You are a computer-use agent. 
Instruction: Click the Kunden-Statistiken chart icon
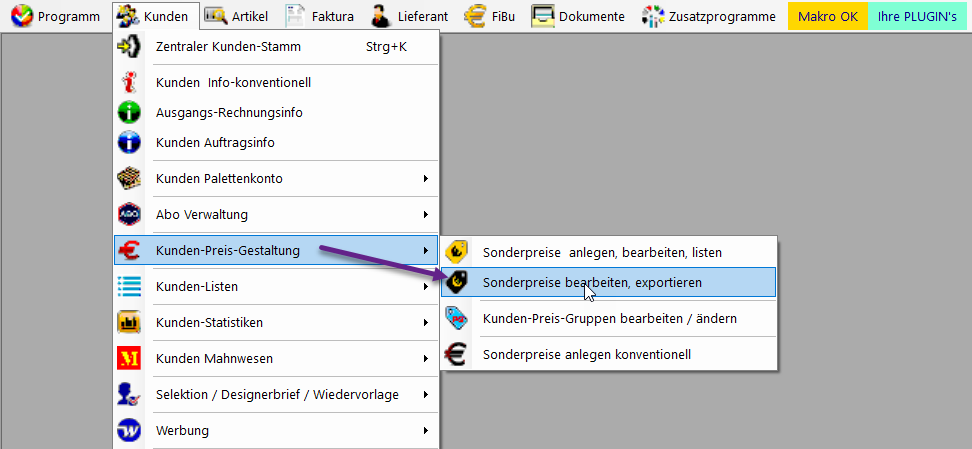(x=129, y=323)
